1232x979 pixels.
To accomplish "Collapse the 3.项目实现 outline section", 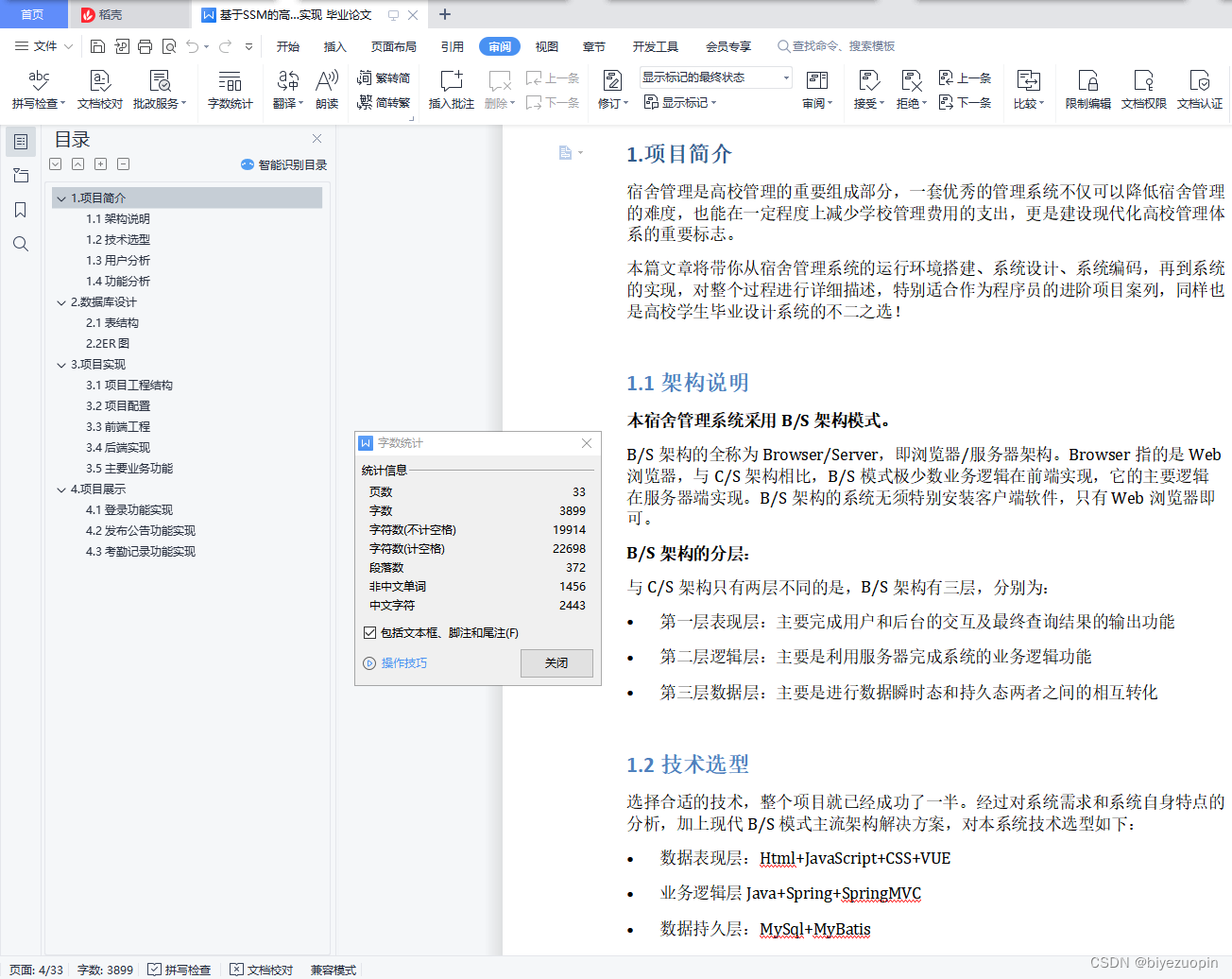I will [x=61, y=365].
